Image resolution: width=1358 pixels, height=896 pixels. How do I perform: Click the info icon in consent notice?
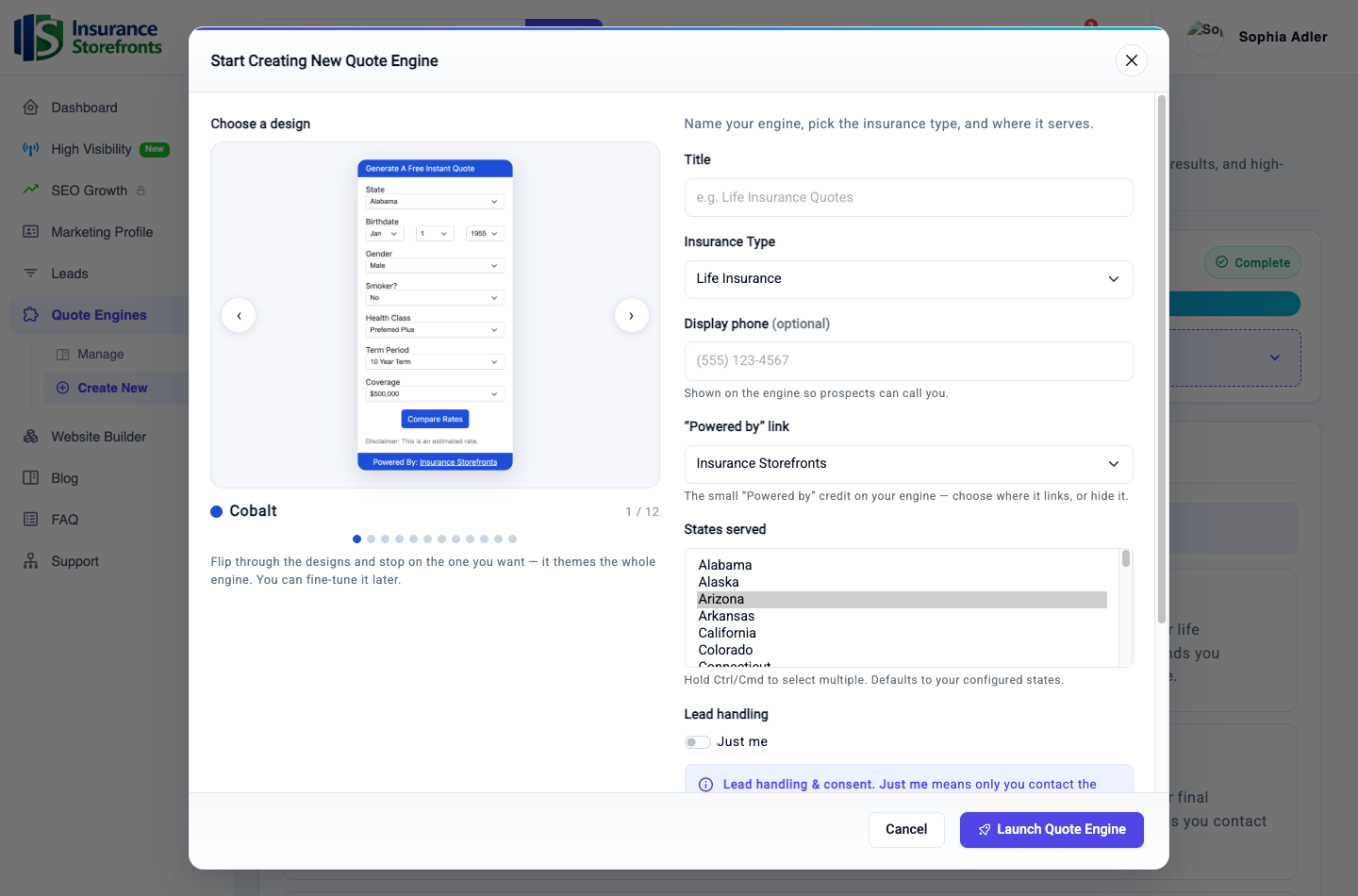[705, 785]
